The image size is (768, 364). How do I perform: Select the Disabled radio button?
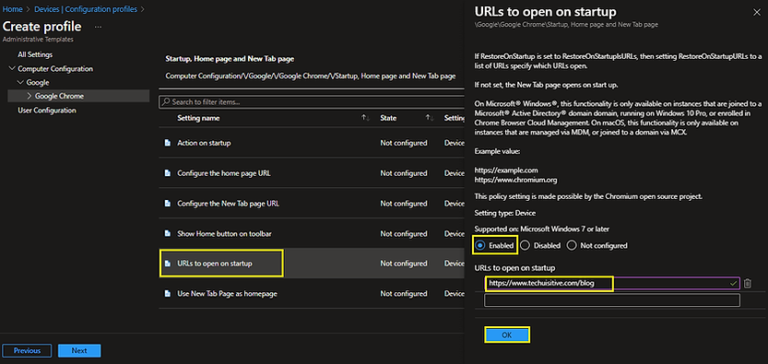[x=525, y=245]
